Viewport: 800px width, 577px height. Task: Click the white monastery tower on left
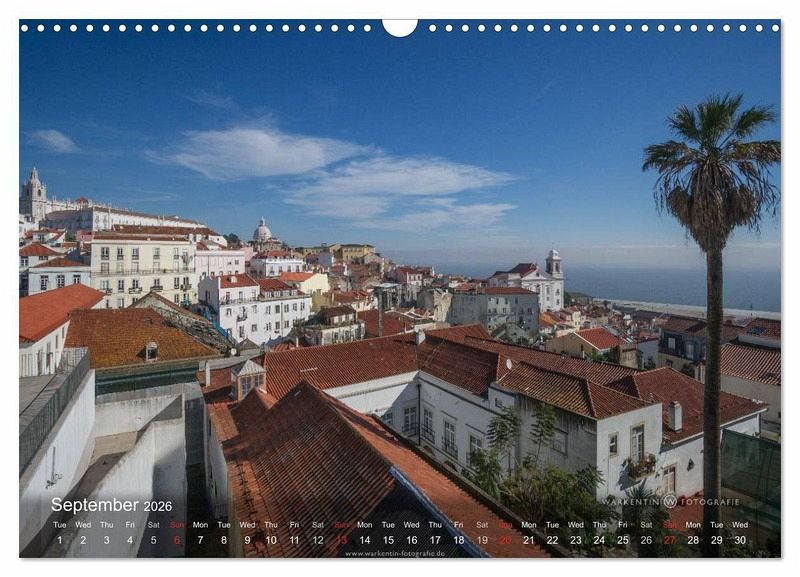pyautogui.click(x=35, y=193)
